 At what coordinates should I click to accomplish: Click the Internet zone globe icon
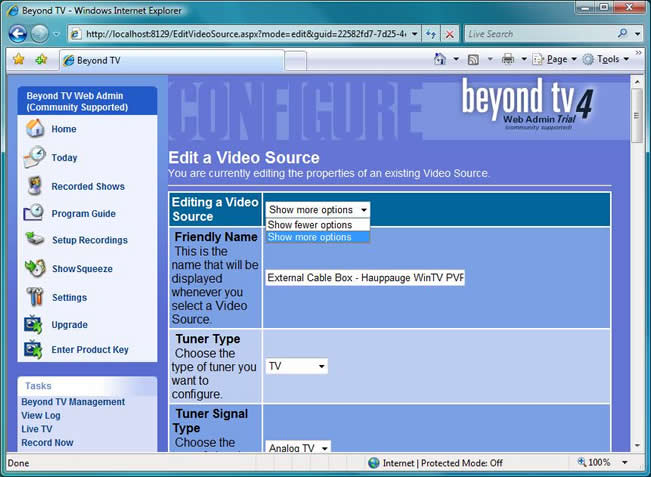[374, 462]
